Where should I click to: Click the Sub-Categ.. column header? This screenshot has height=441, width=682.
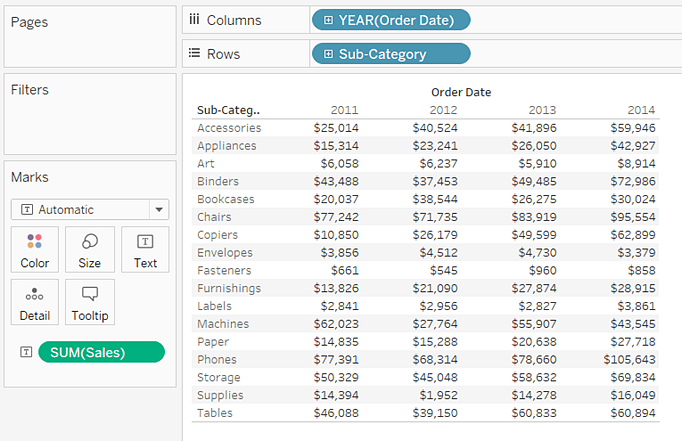click(228, 110)
